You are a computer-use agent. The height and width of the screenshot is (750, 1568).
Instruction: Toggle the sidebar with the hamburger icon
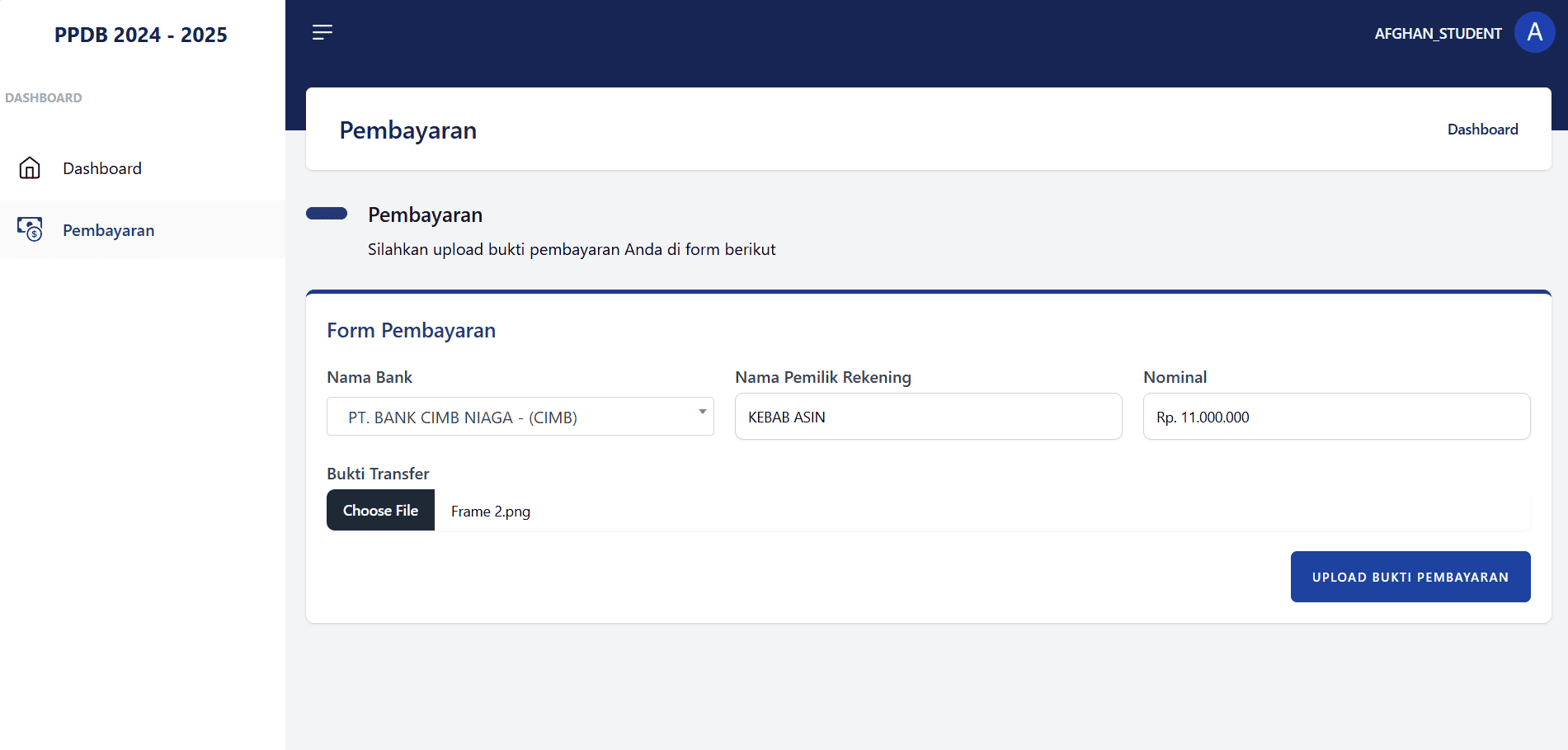pyautogui.click(x=322, y=32)
